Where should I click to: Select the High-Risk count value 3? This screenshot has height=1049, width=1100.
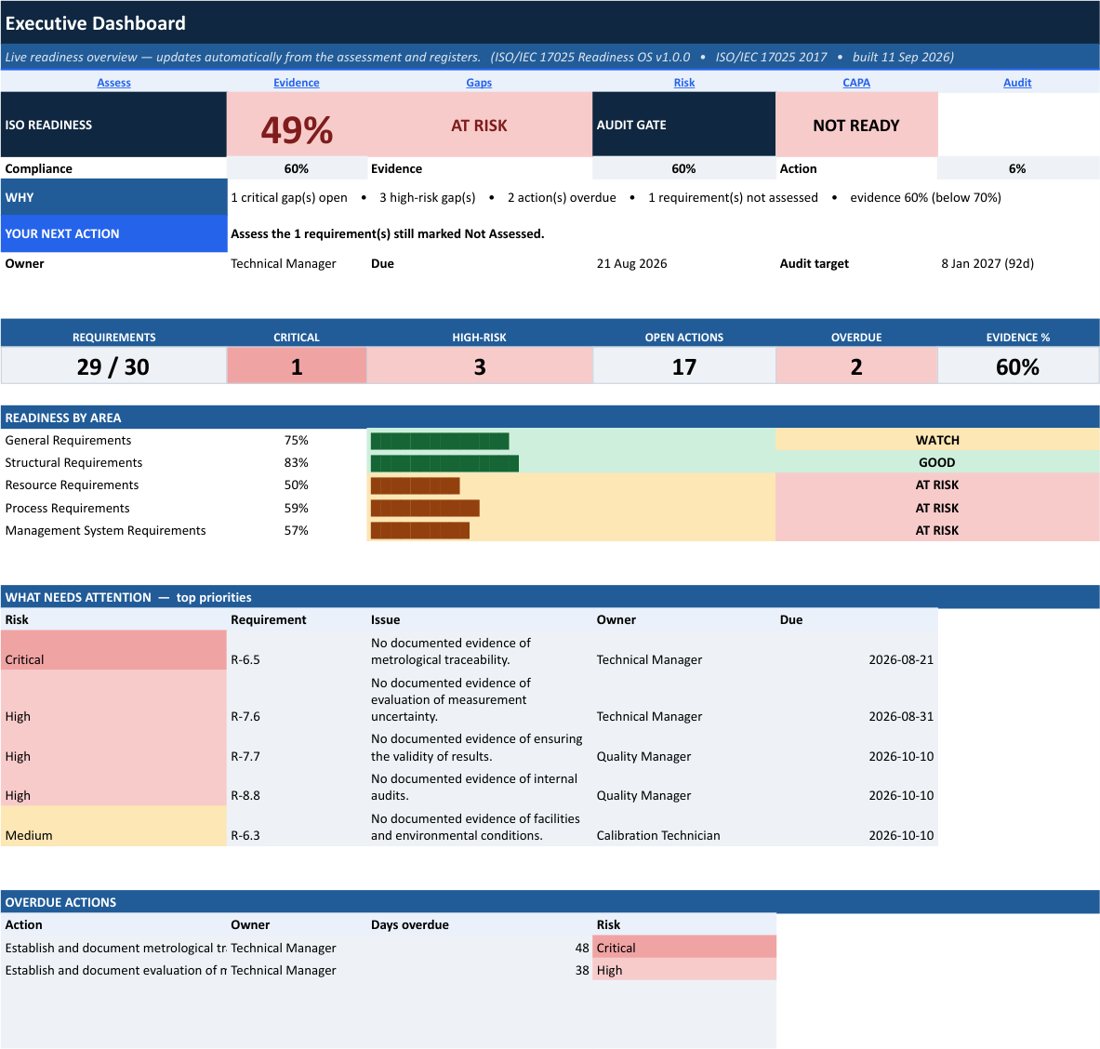[x=479, y=366]
